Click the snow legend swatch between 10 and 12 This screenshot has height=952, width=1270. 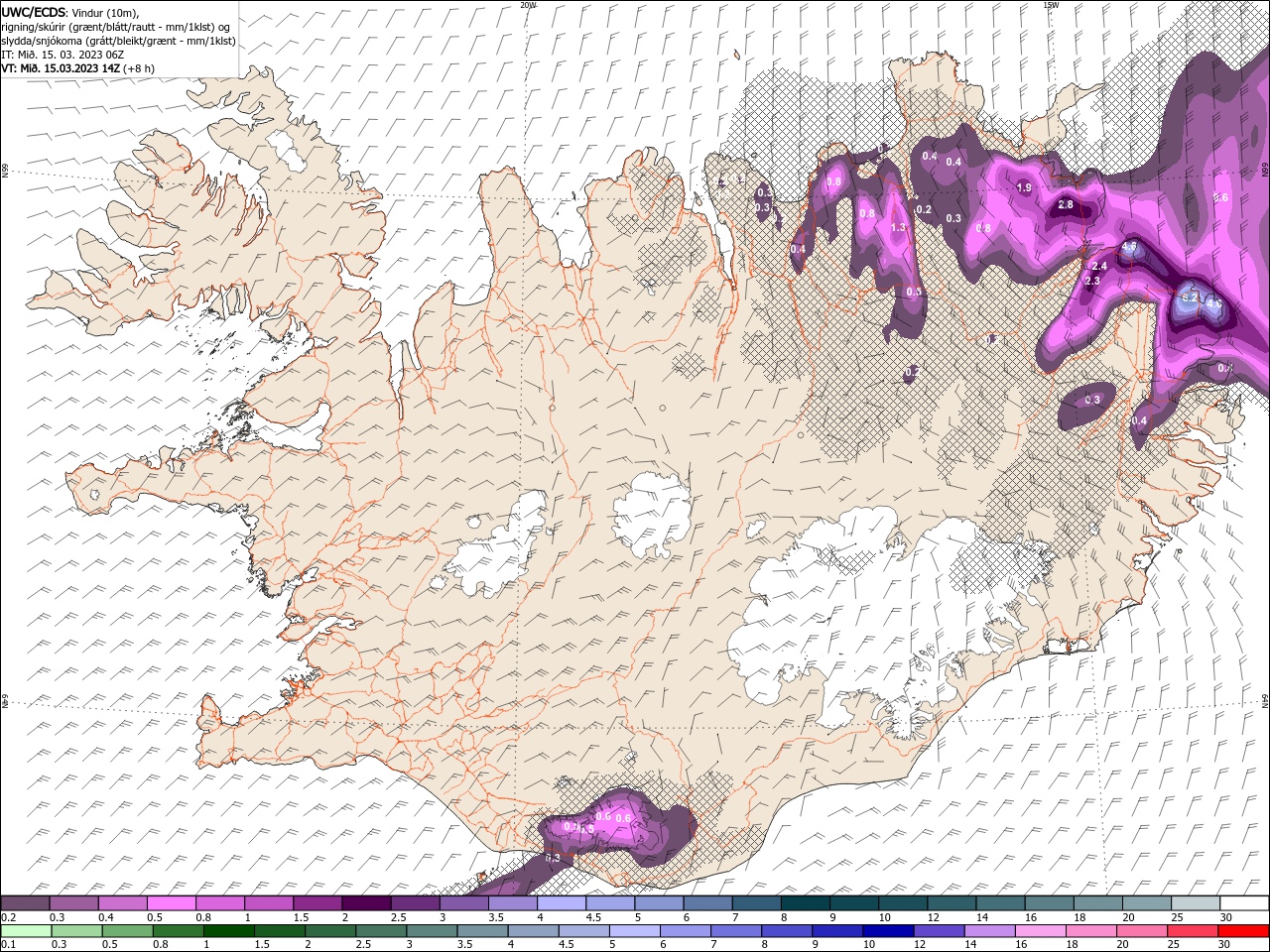903,903
